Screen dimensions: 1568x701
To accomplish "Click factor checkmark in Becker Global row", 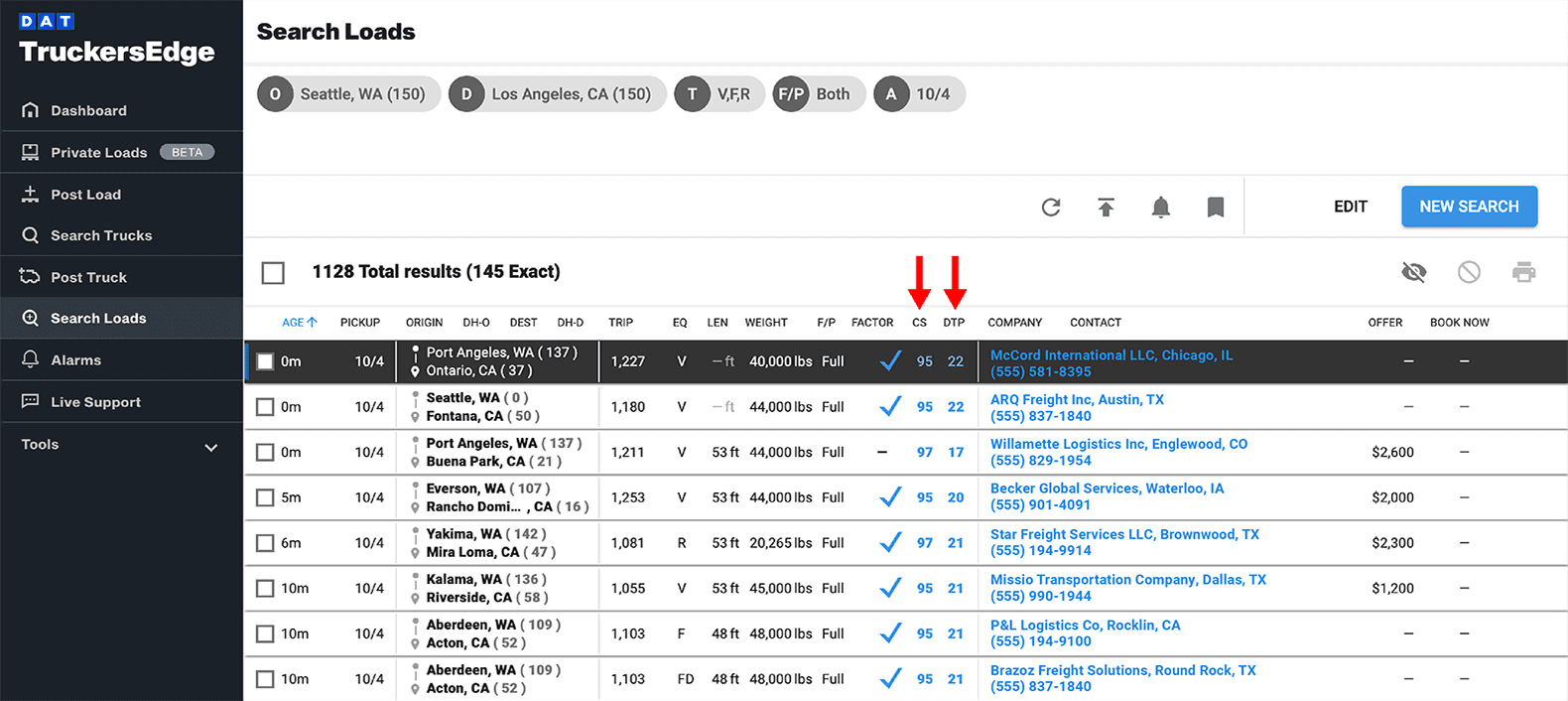I will (890, 497).
